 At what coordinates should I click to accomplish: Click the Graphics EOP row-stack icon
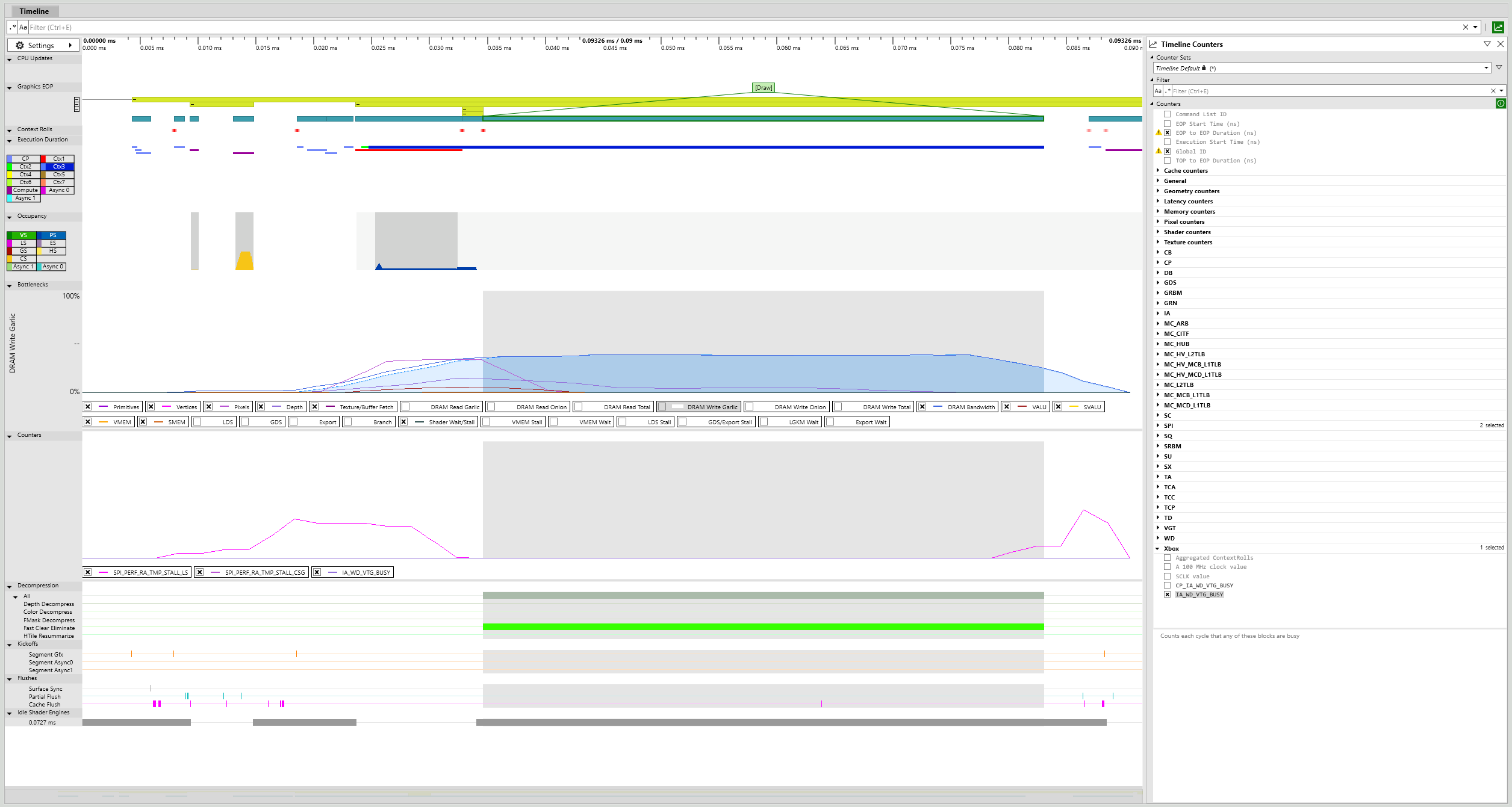pyautogui.click(x=76, y=104)
